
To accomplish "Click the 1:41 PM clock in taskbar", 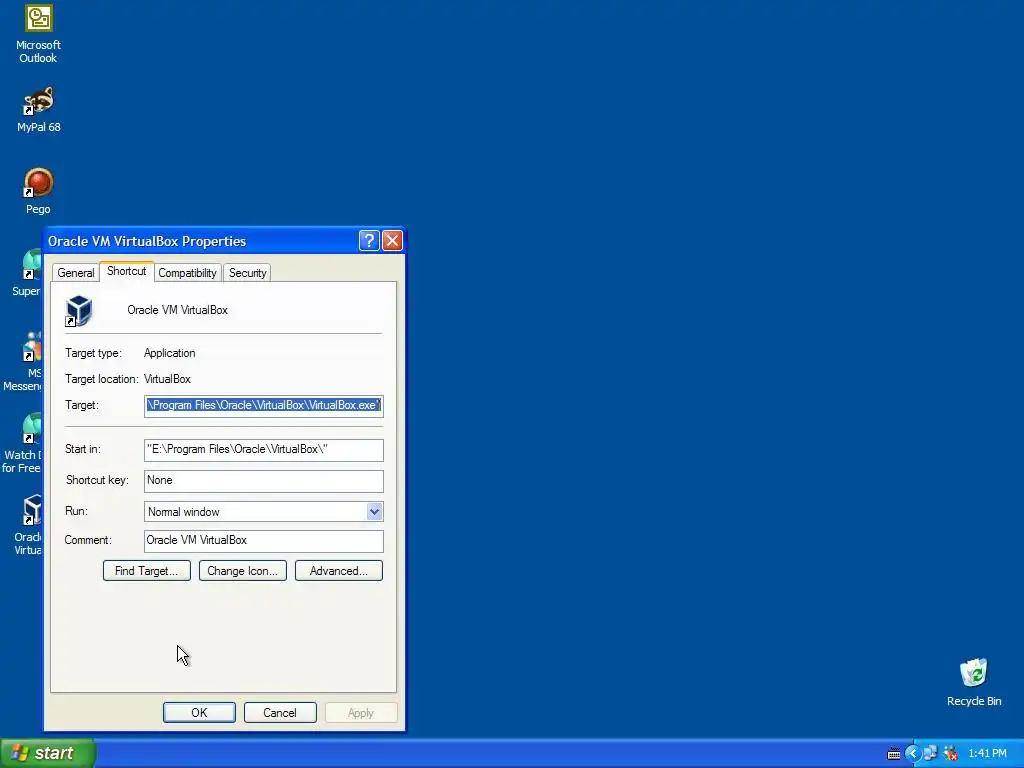I will pos(987,754).
